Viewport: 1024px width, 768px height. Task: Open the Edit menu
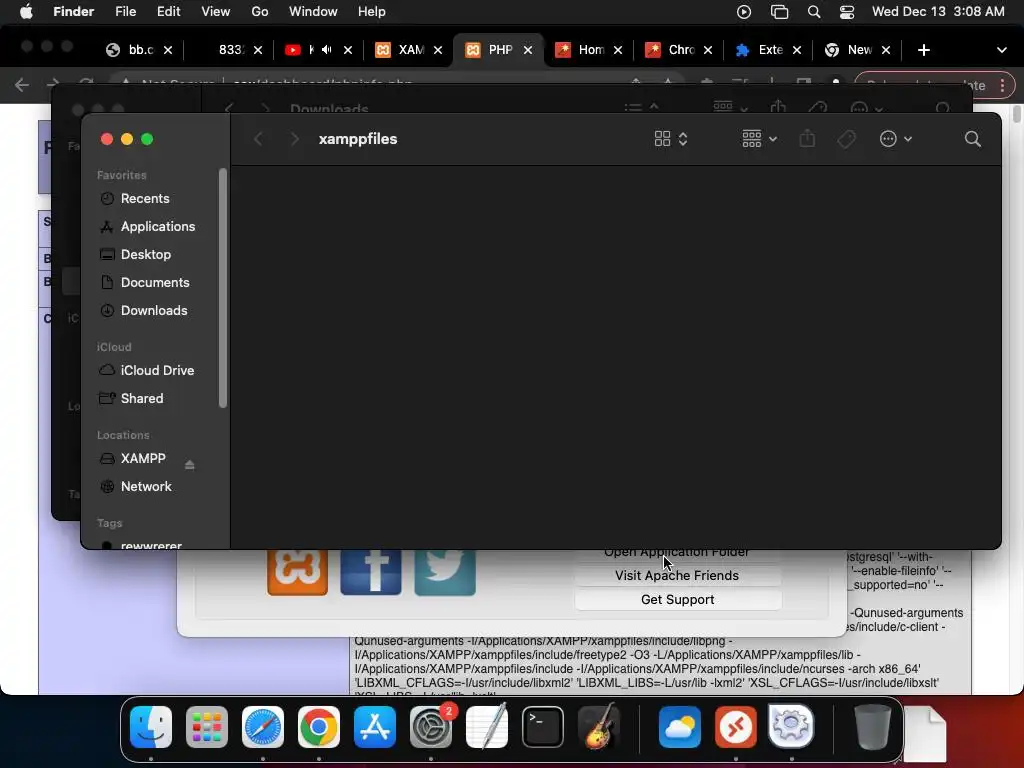coord(168,12)
